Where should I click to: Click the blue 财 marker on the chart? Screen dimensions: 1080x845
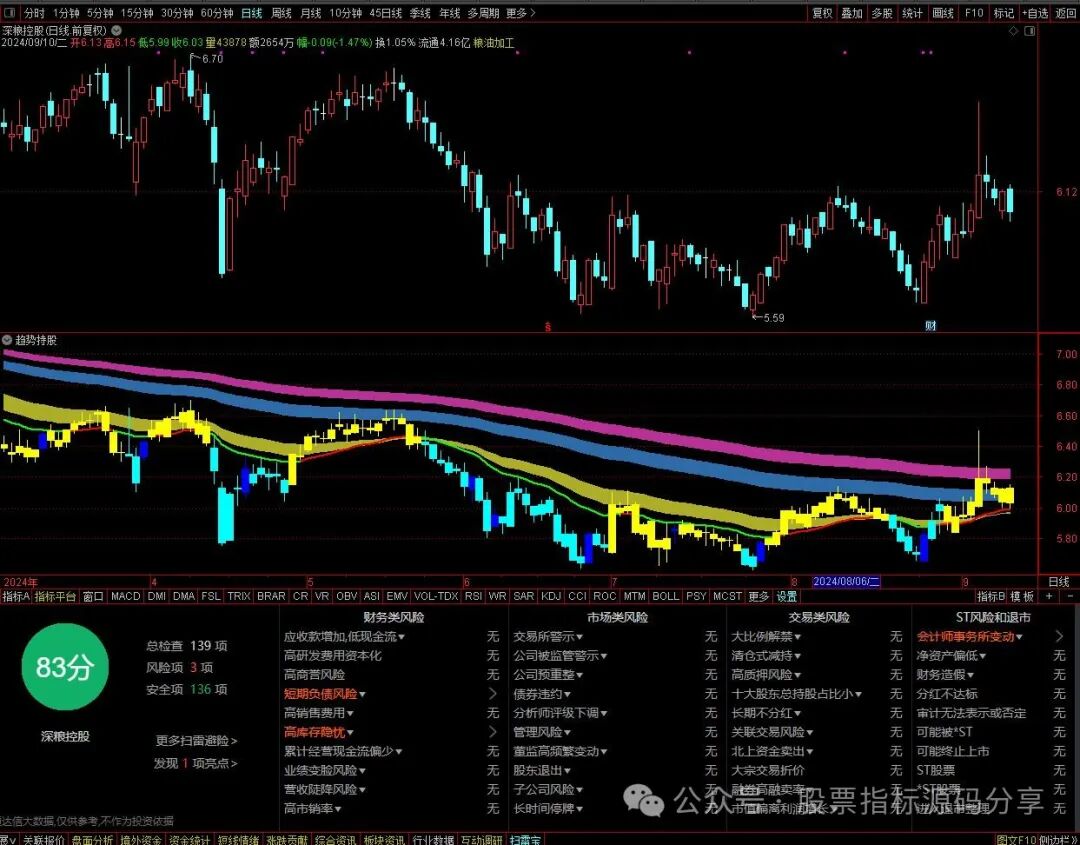(931, 326)
